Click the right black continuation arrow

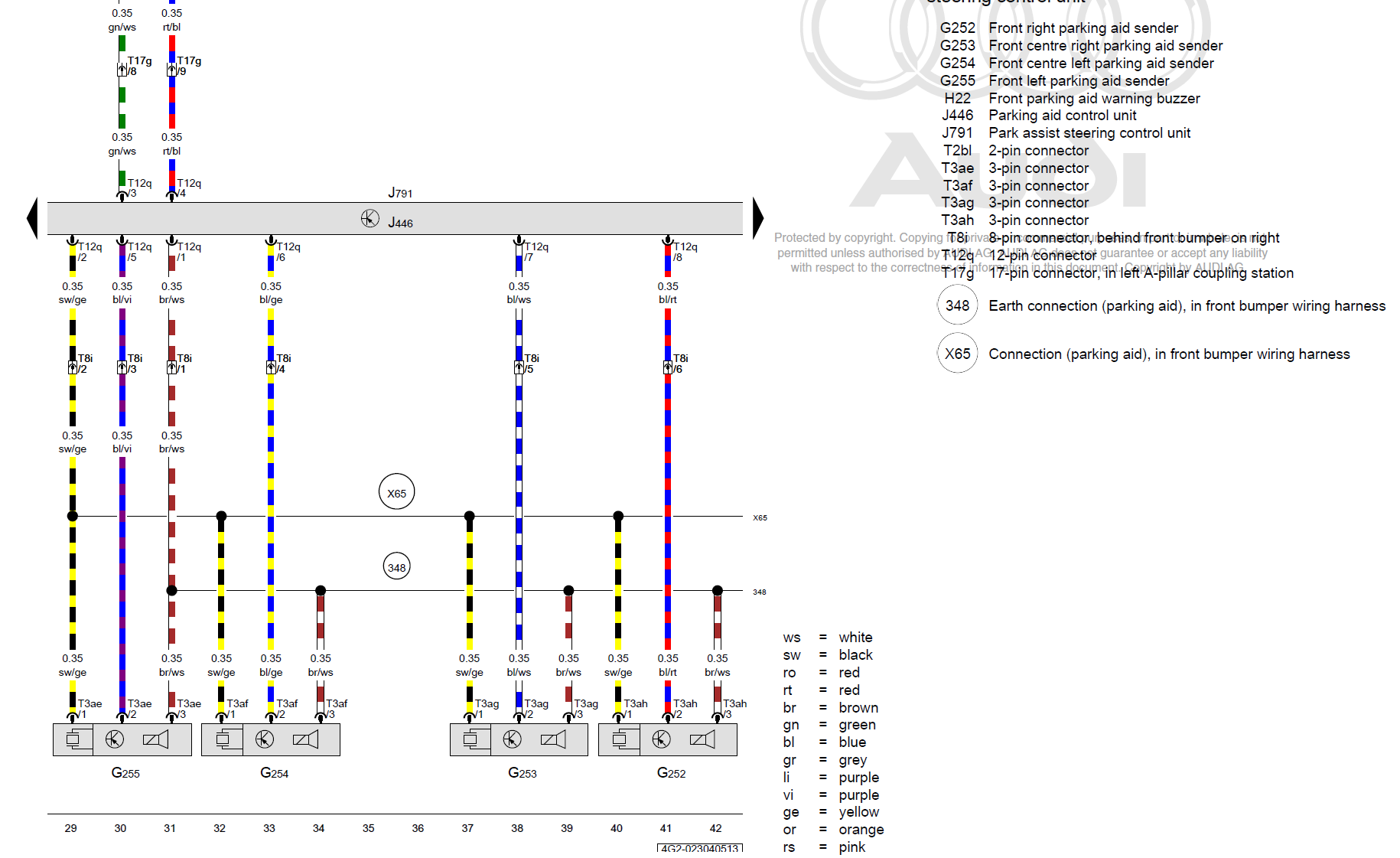(x=757, y=219)
